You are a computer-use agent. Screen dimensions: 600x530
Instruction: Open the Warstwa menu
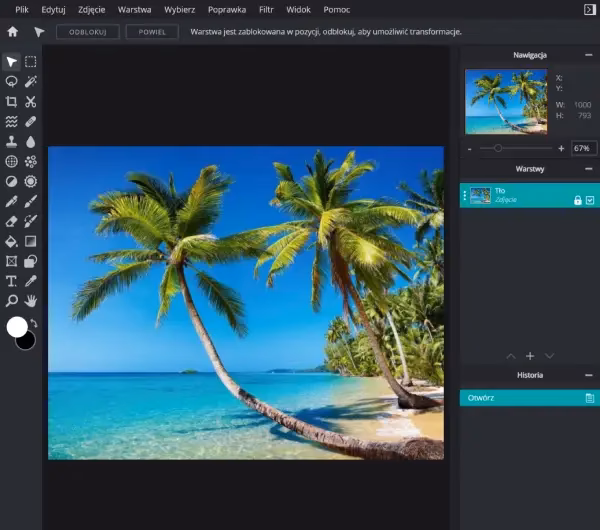[x=134, y=8]
